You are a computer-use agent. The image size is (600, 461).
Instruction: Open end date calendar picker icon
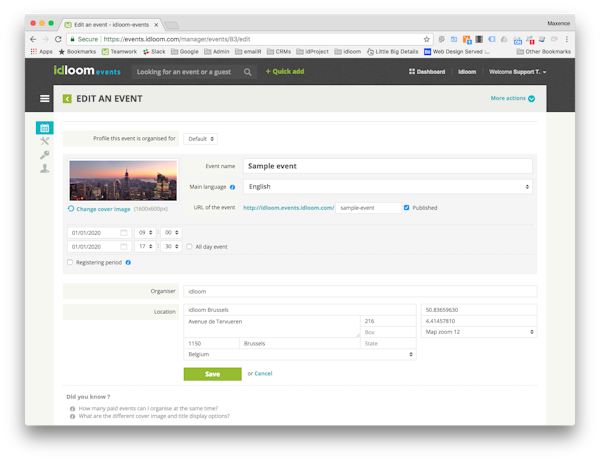point(124,247)
